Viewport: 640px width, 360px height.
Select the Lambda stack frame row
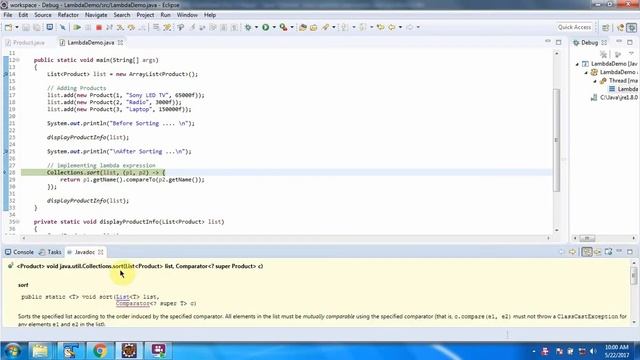623,89
